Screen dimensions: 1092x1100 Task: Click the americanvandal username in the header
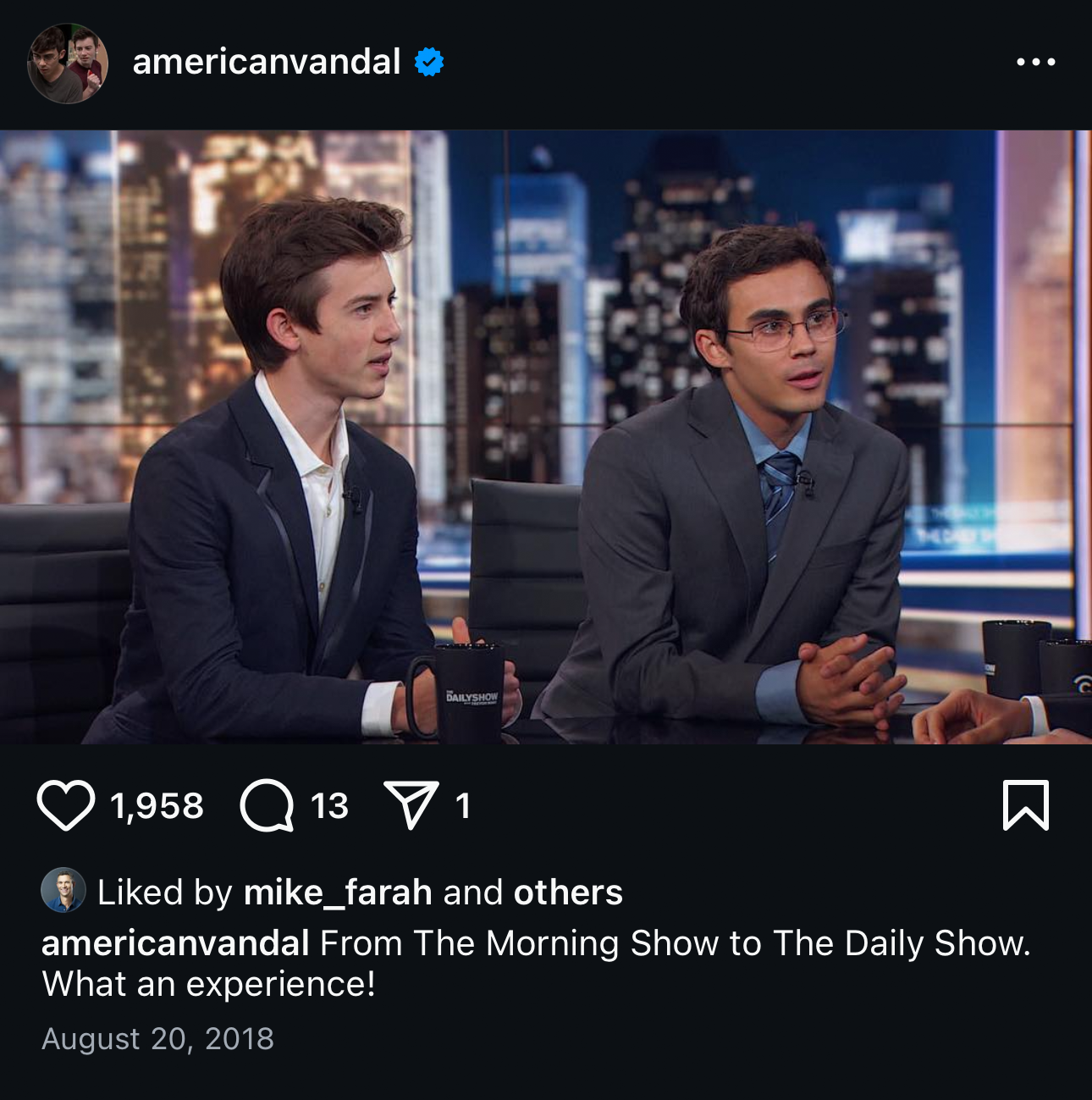click(x=267, y=62)
